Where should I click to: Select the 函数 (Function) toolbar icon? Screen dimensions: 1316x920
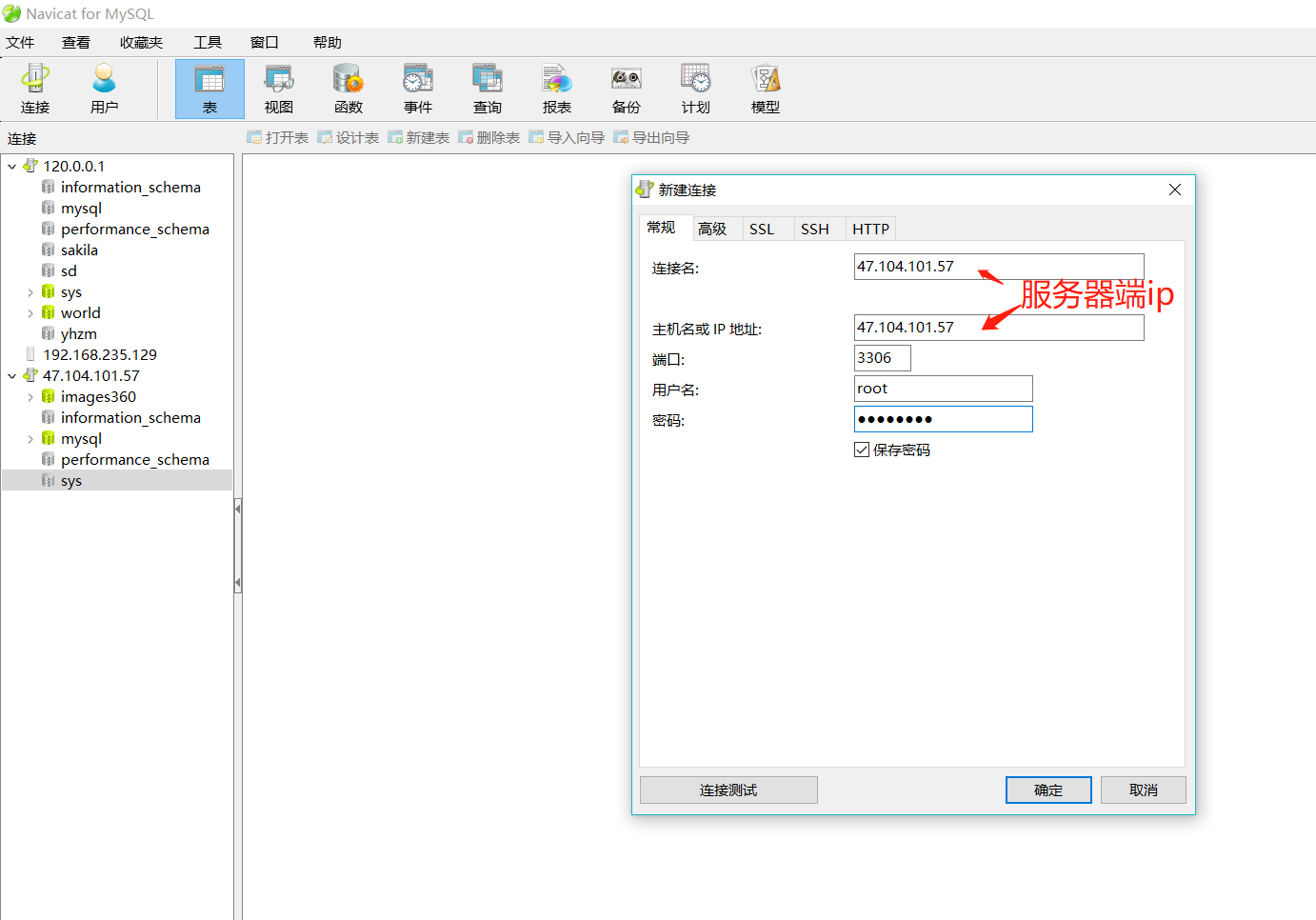click(x=349, y=89)
